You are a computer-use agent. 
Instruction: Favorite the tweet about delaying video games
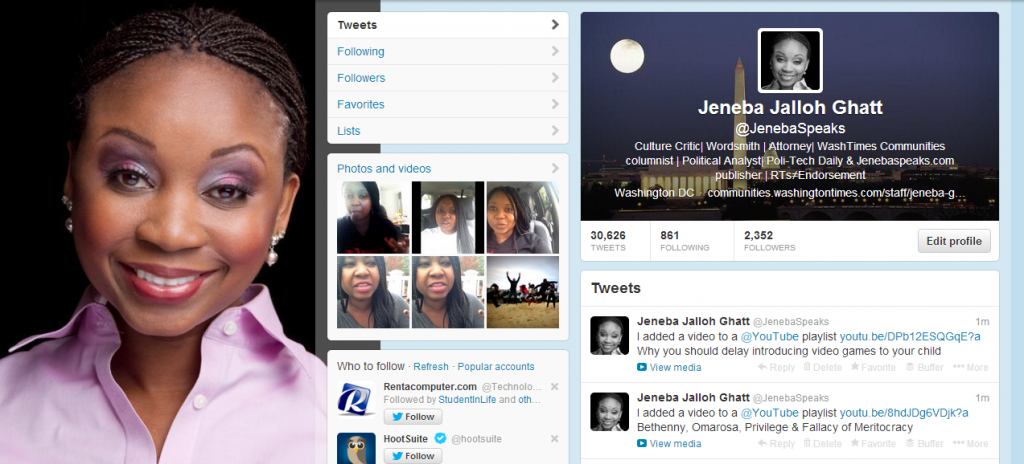coord(873,367)
